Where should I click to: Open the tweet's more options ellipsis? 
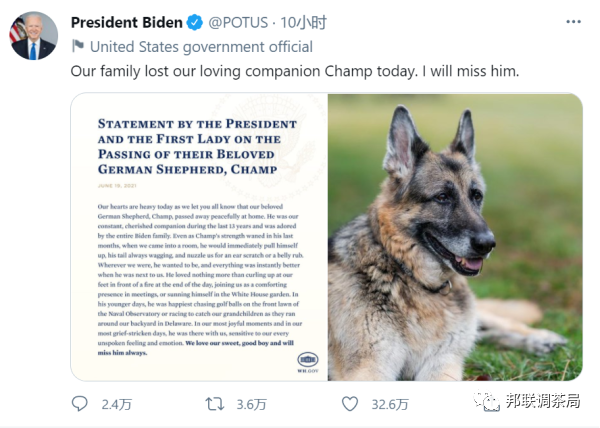[572, 22]
